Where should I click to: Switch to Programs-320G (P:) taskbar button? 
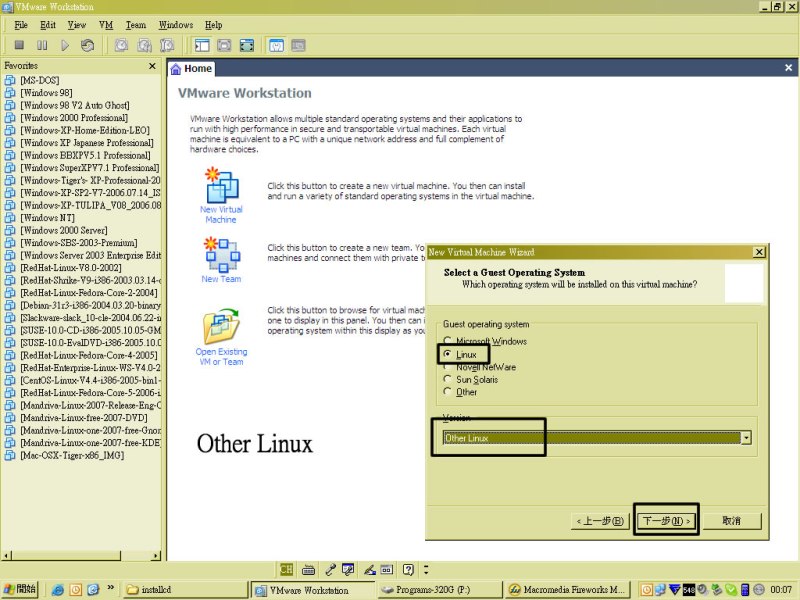click(x=439, y=590)
